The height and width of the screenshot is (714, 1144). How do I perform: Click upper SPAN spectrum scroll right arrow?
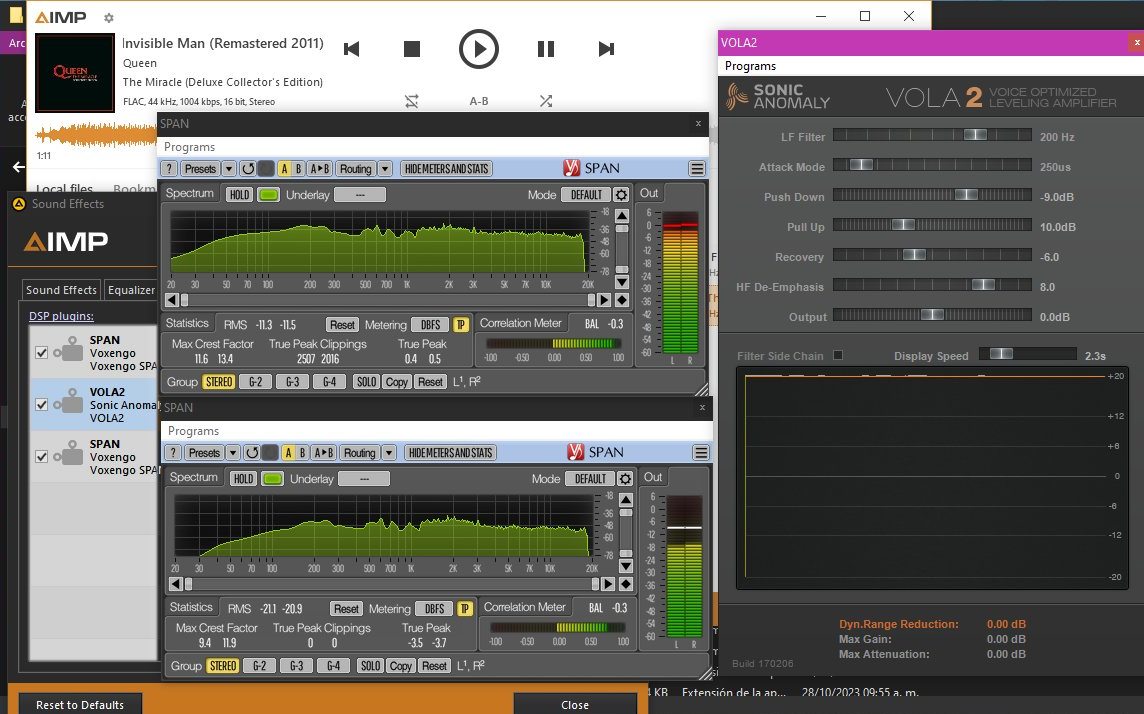tap(603, 300)
